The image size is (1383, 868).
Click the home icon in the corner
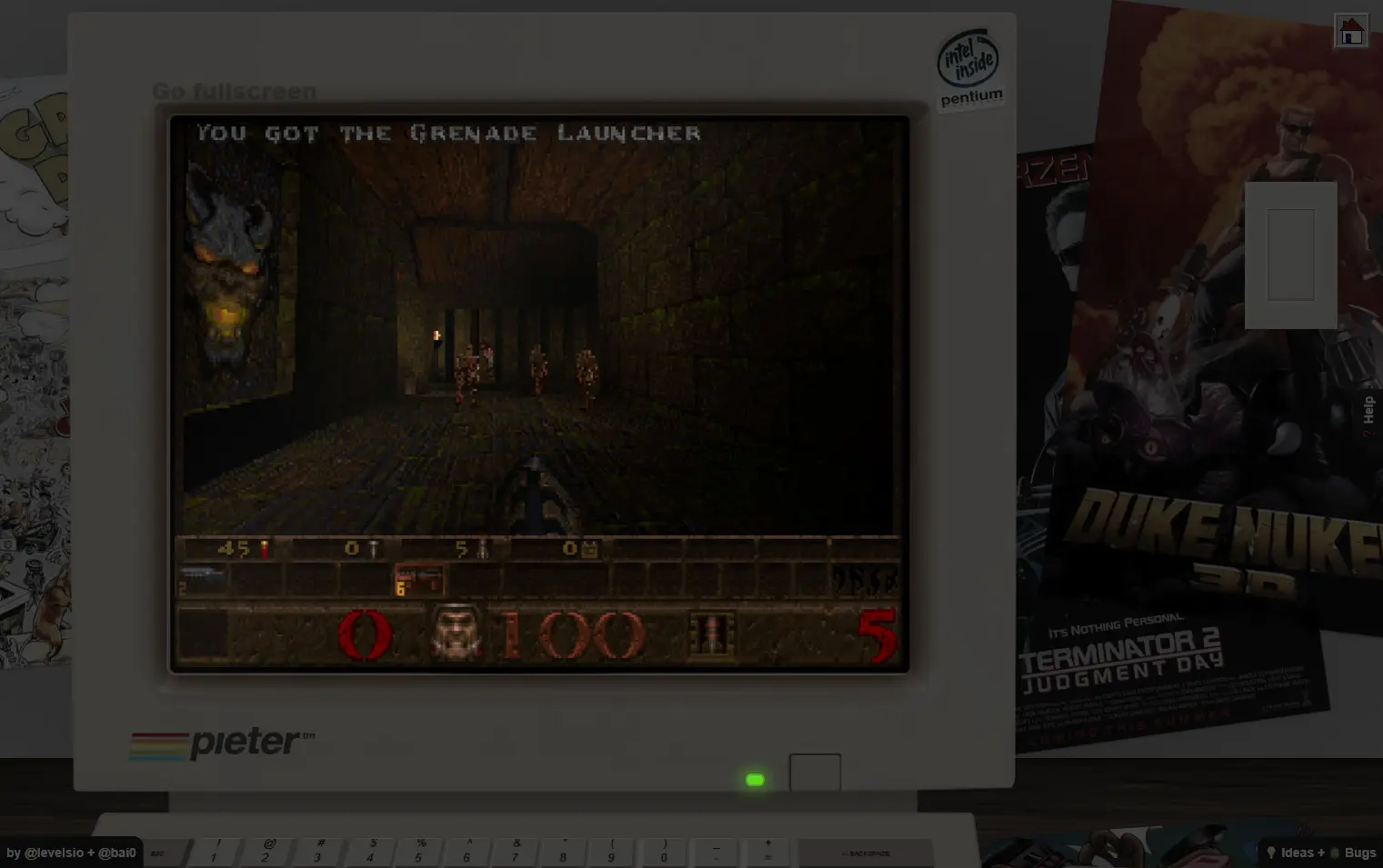coord(1351,32)
